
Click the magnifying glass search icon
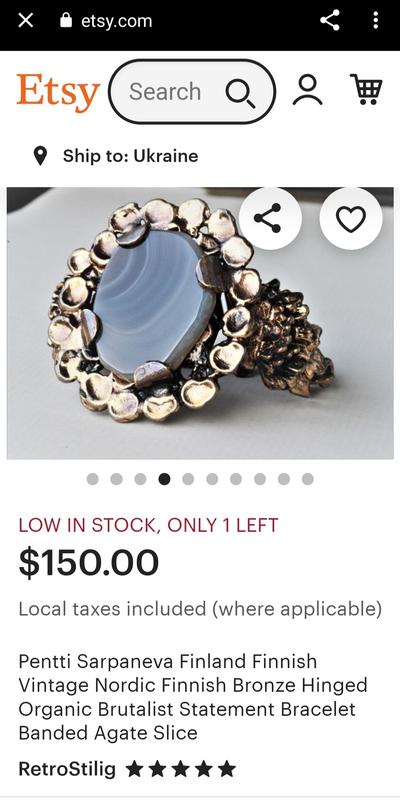(x=240, y=93)
